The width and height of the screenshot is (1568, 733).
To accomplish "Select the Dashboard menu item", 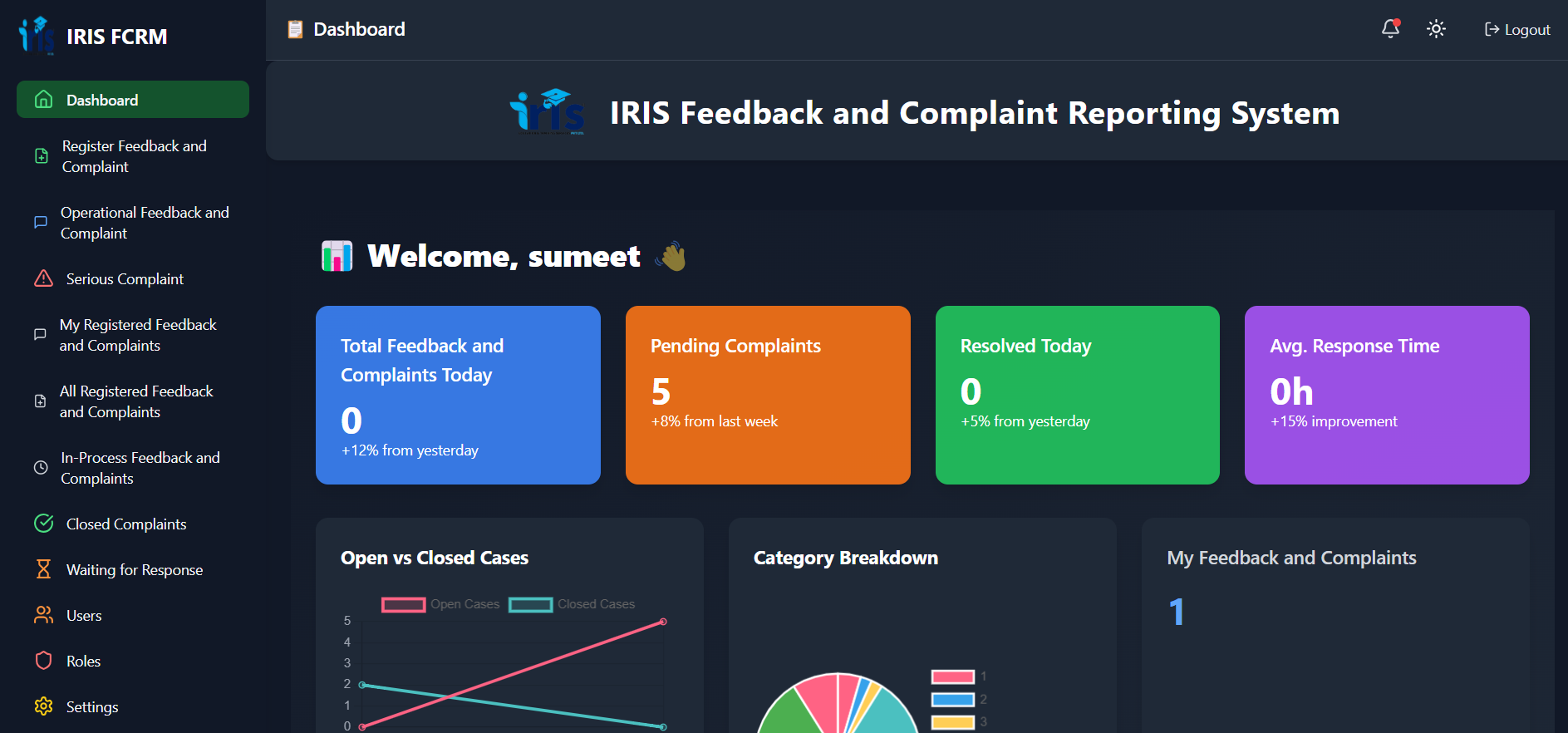I will click(133, 100).
